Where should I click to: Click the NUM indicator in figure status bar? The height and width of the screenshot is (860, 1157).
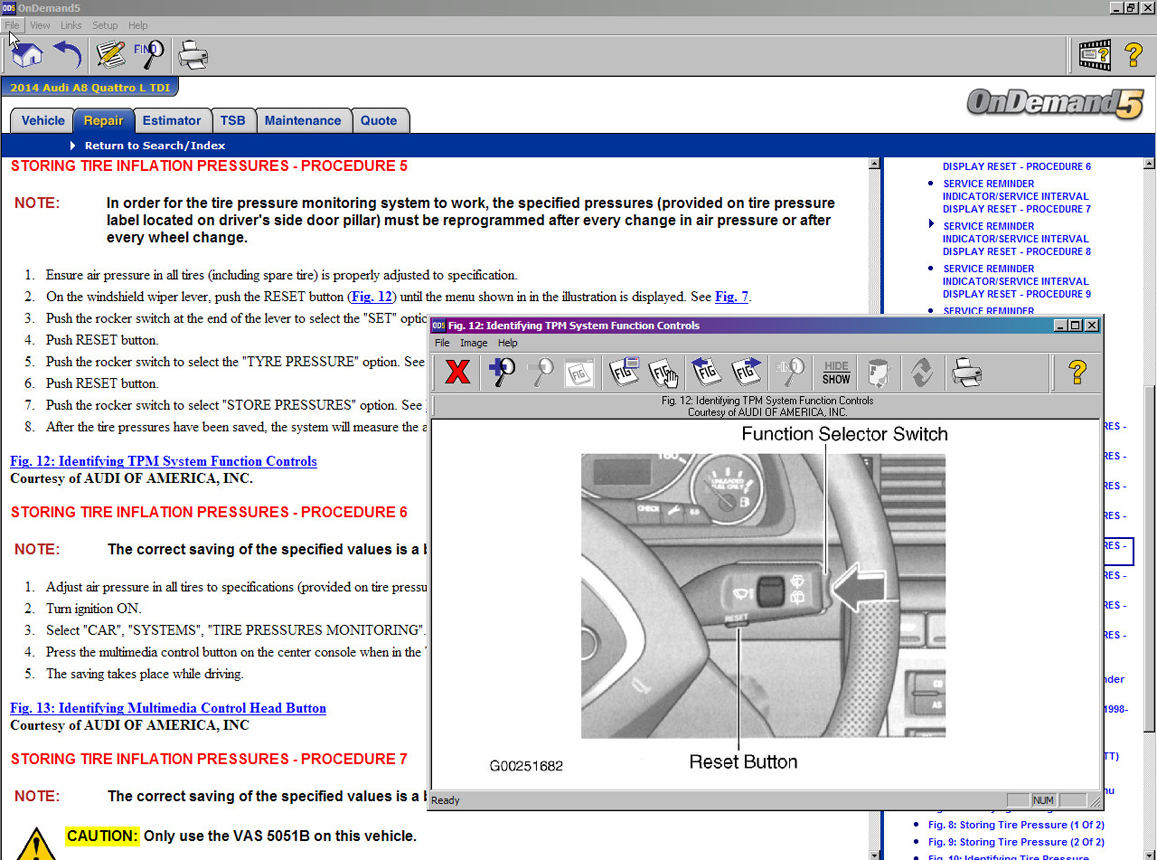click(x=1043, y=800)
